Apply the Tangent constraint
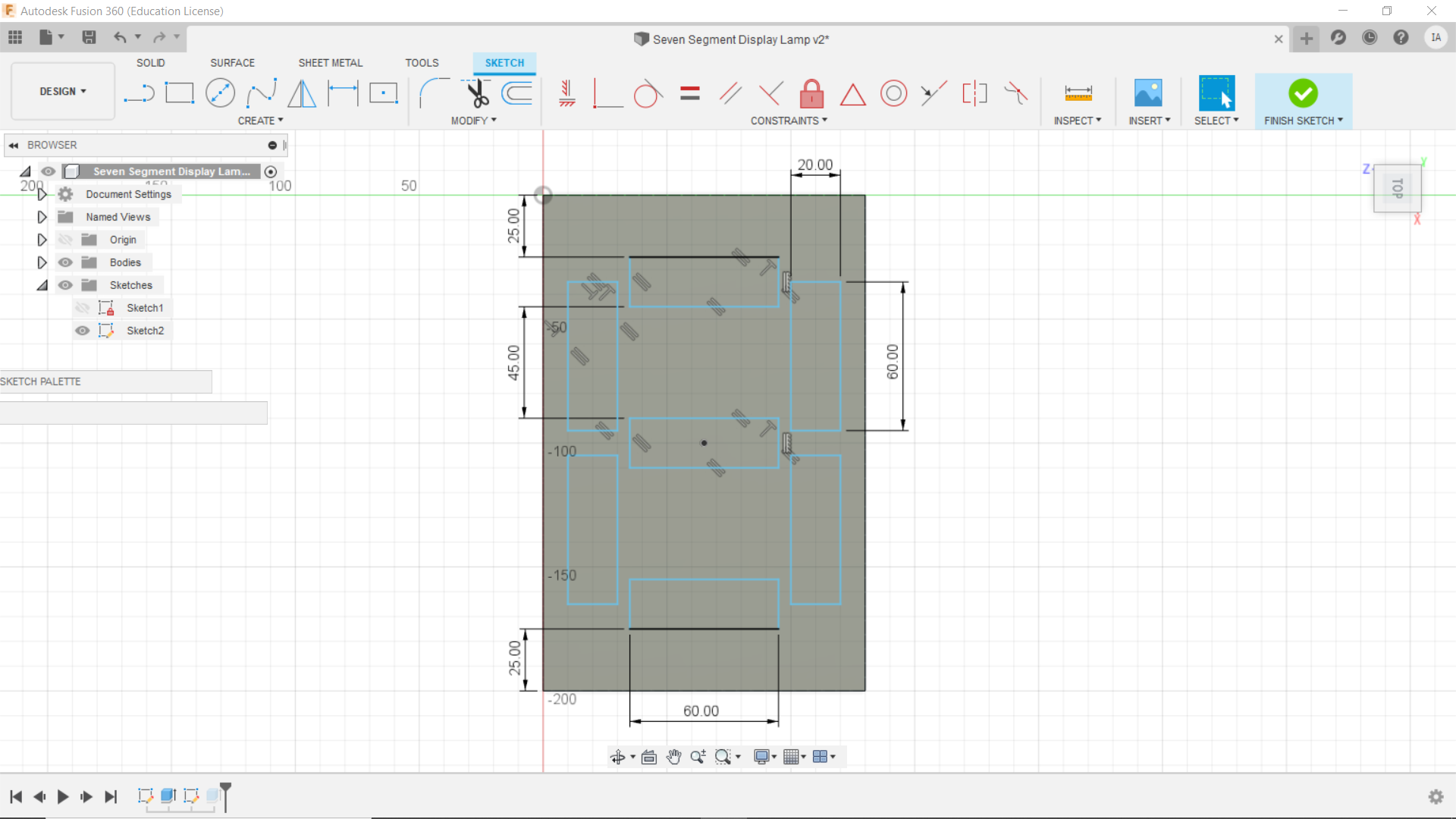 click(648, 93)
